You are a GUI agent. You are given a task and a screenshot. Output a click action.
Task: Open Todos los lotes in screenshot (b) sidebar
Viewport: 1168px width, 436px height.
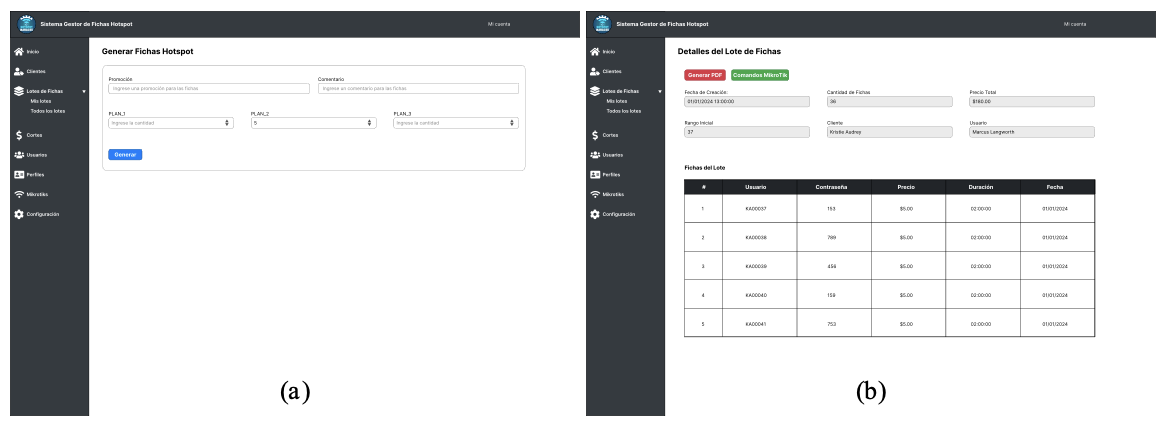click(623, 111)
